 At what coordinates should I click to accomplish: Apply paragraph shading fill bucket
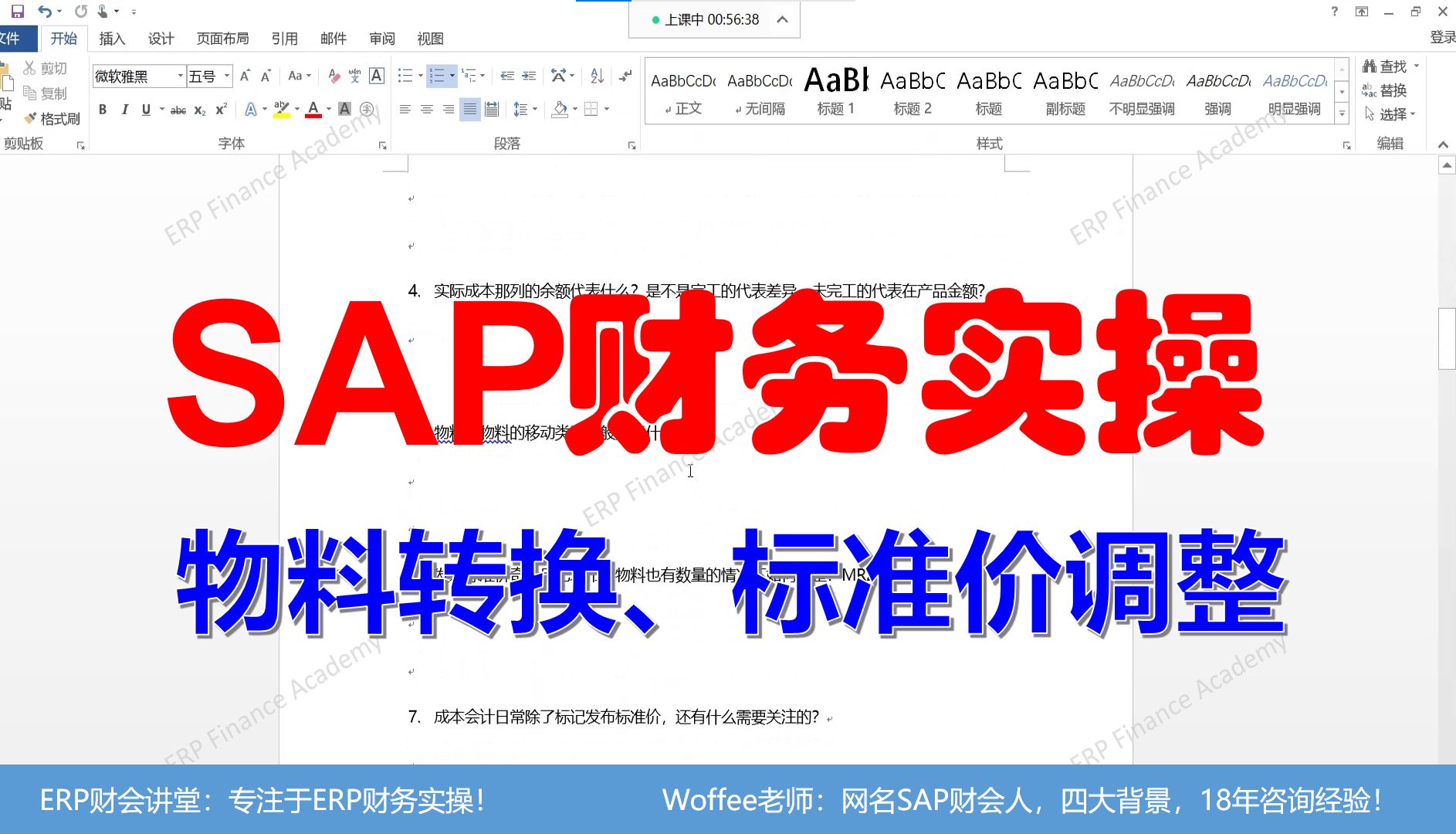pos(560,110)
